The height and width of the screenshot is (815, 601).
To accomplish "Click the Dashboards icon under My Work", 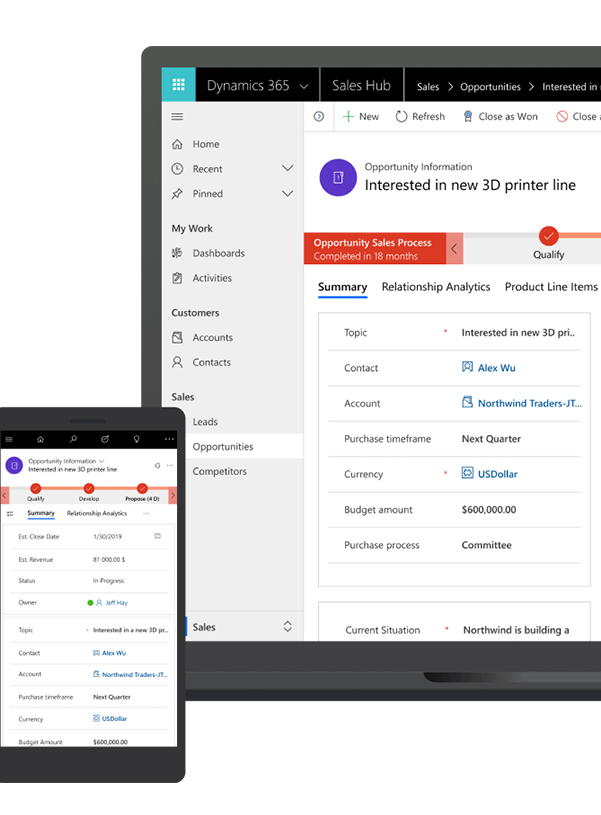I will (x=177, y=253).
